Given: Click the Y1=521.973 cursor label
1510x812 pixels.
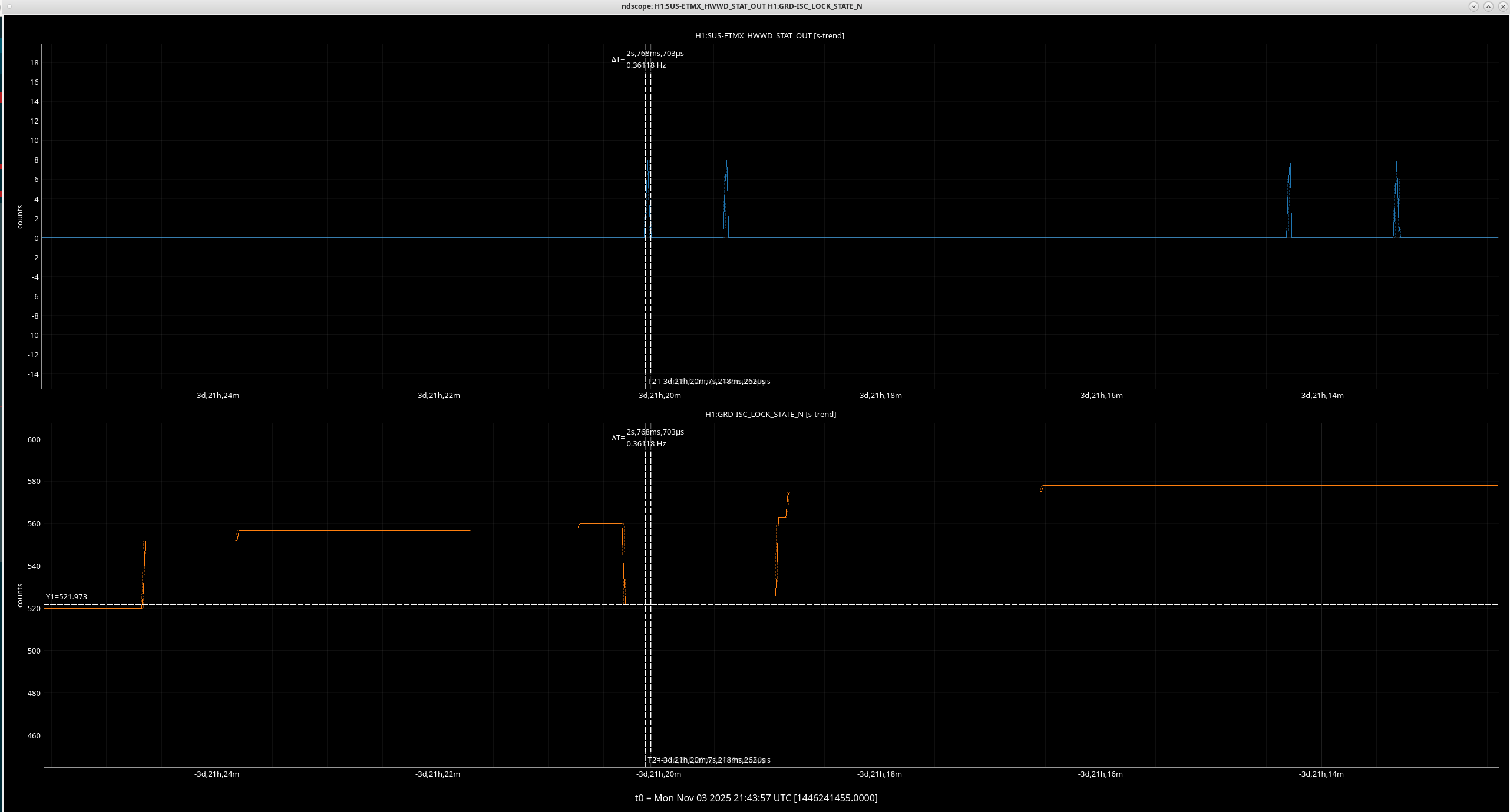Looking at the screenshot, I should 67,596.
